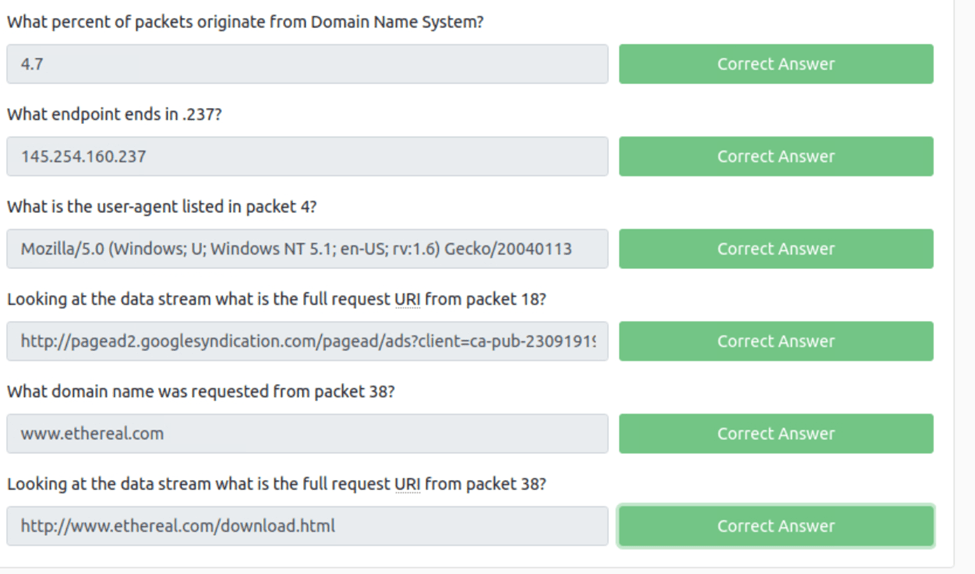Click the underlined URI abbreviation in packet 38 question
Screen dimensions: 975x574
pyautogui.click(x=407, y=485)
